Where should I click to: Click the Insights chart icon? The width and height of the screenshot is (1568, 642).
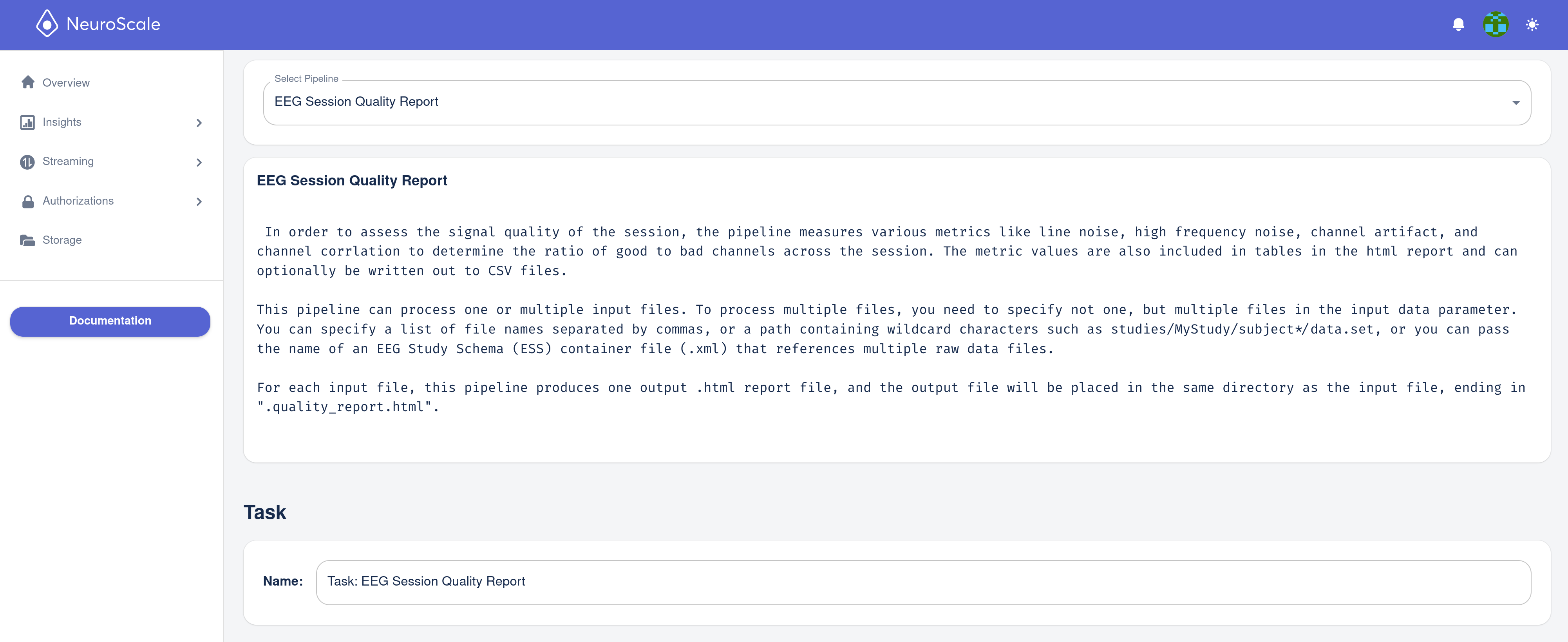tap(27, 122)
